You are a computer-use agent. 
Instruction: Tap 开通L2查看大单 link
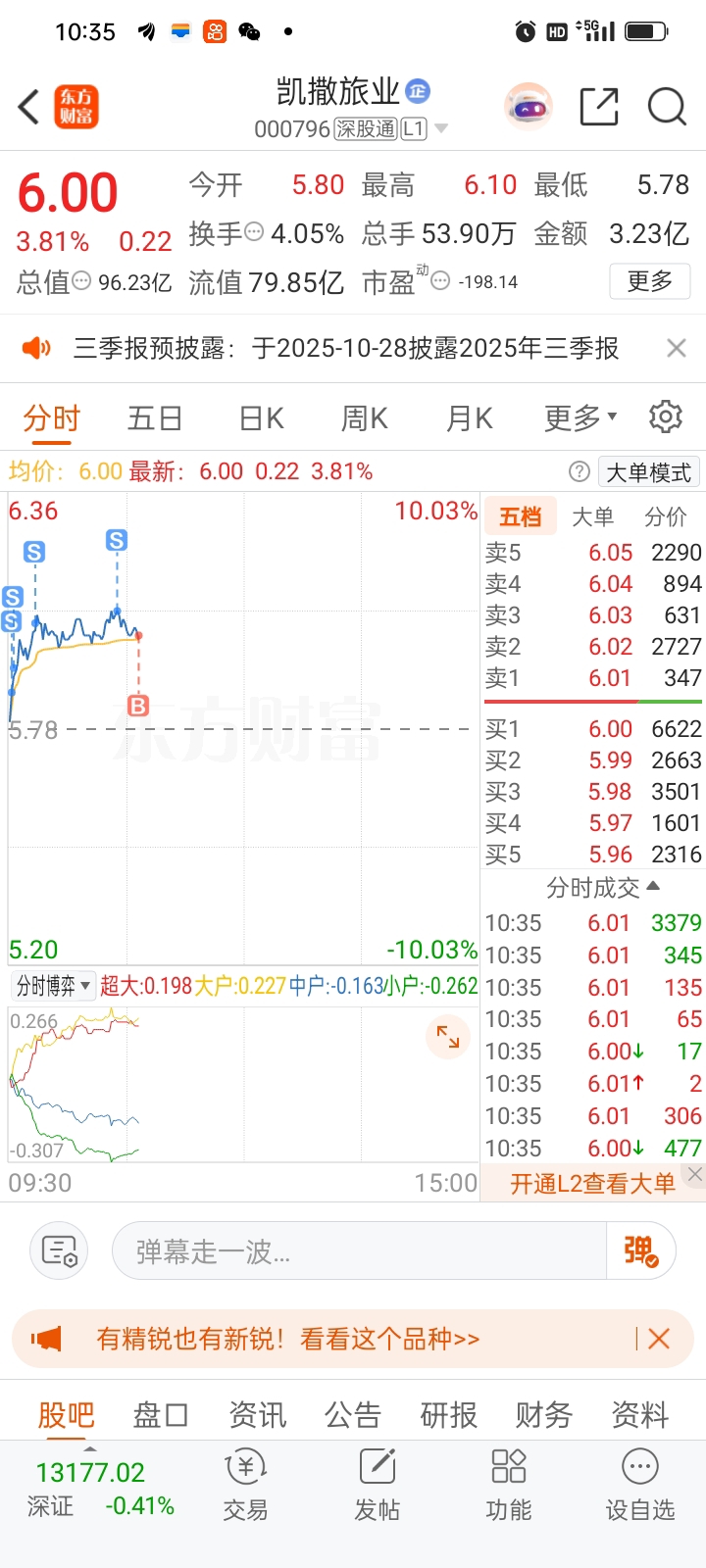click(592, 1184)
